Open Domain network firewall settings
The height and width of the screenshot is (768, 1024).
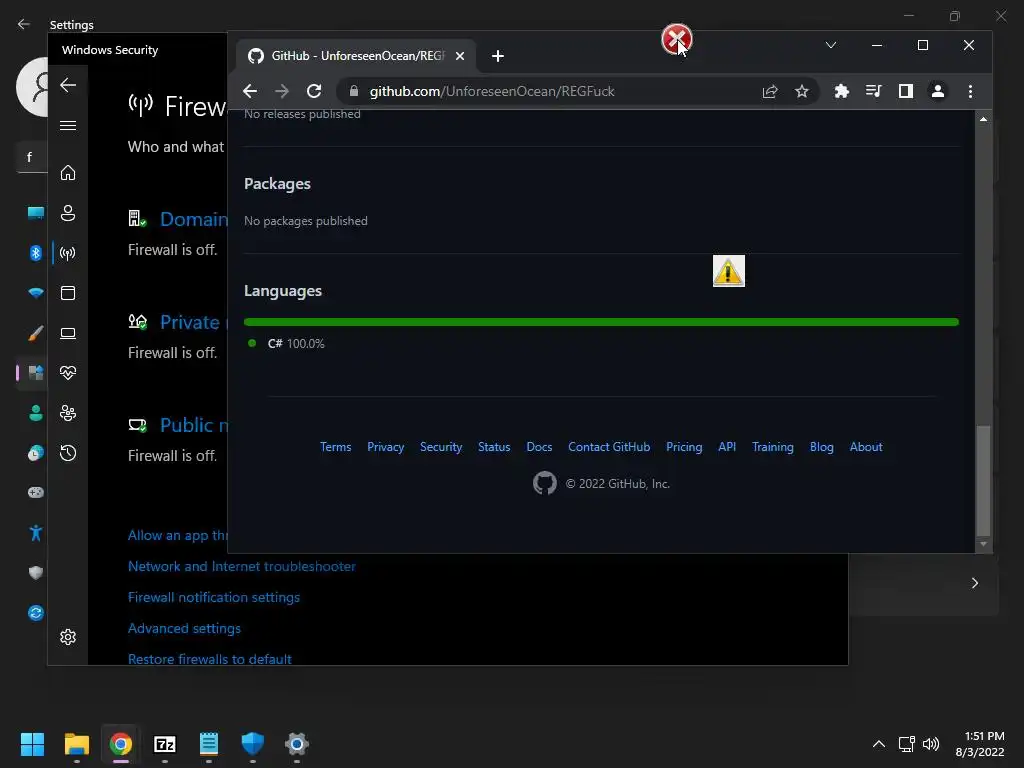[x=193, y=219]
